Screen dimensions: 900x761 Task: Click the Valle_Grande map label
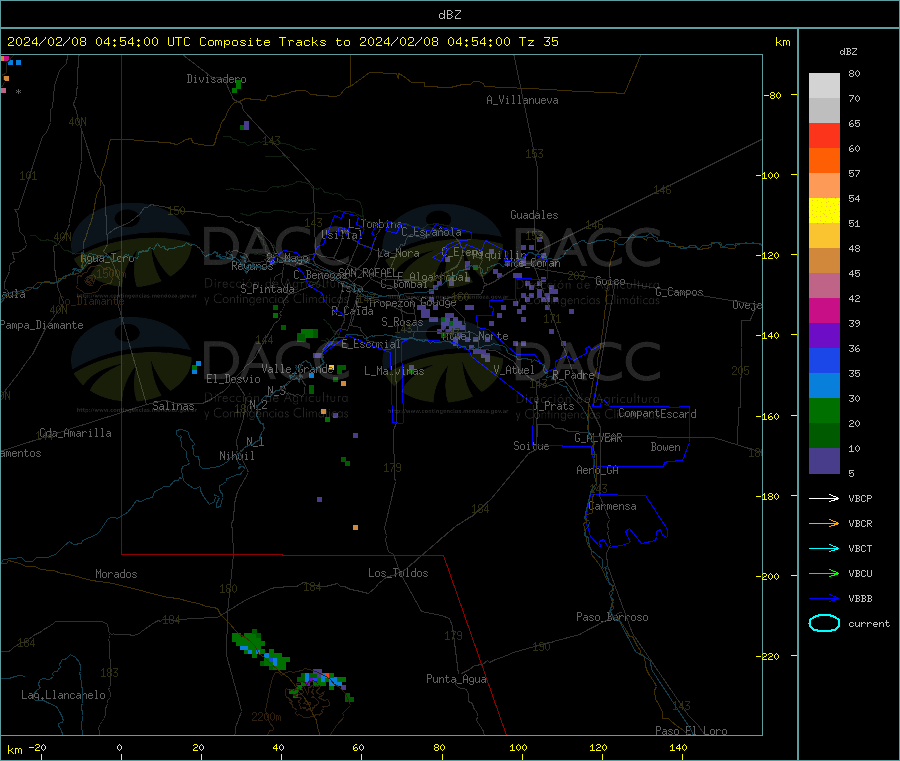tap(297, 369)
